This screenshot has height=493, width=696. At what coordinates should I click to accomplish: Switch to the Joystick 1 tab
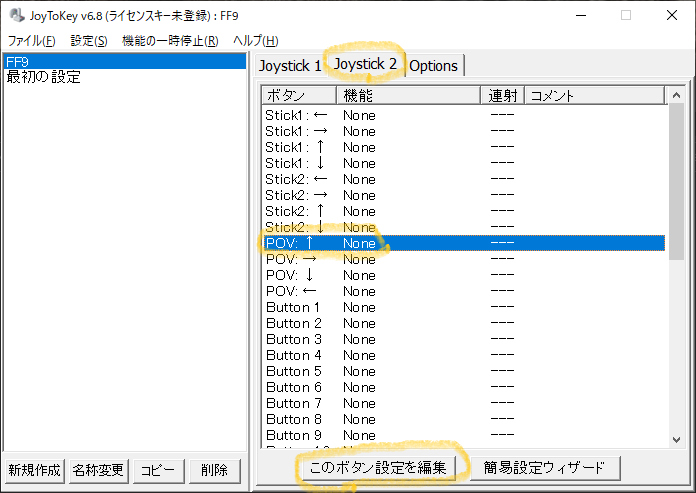290,66
